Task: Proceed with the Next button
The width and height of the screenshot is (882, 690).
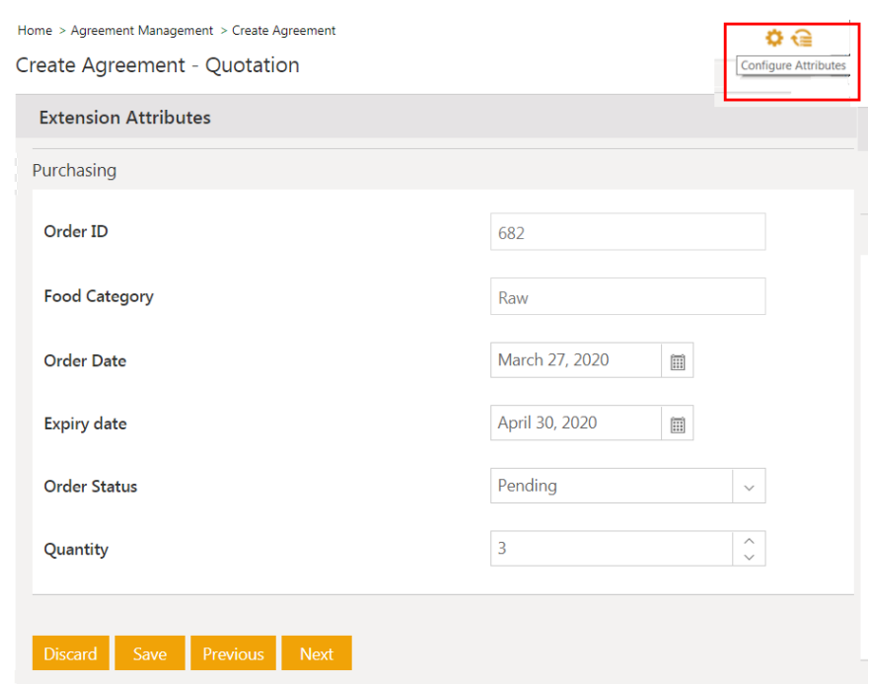Action: point(316,654)
